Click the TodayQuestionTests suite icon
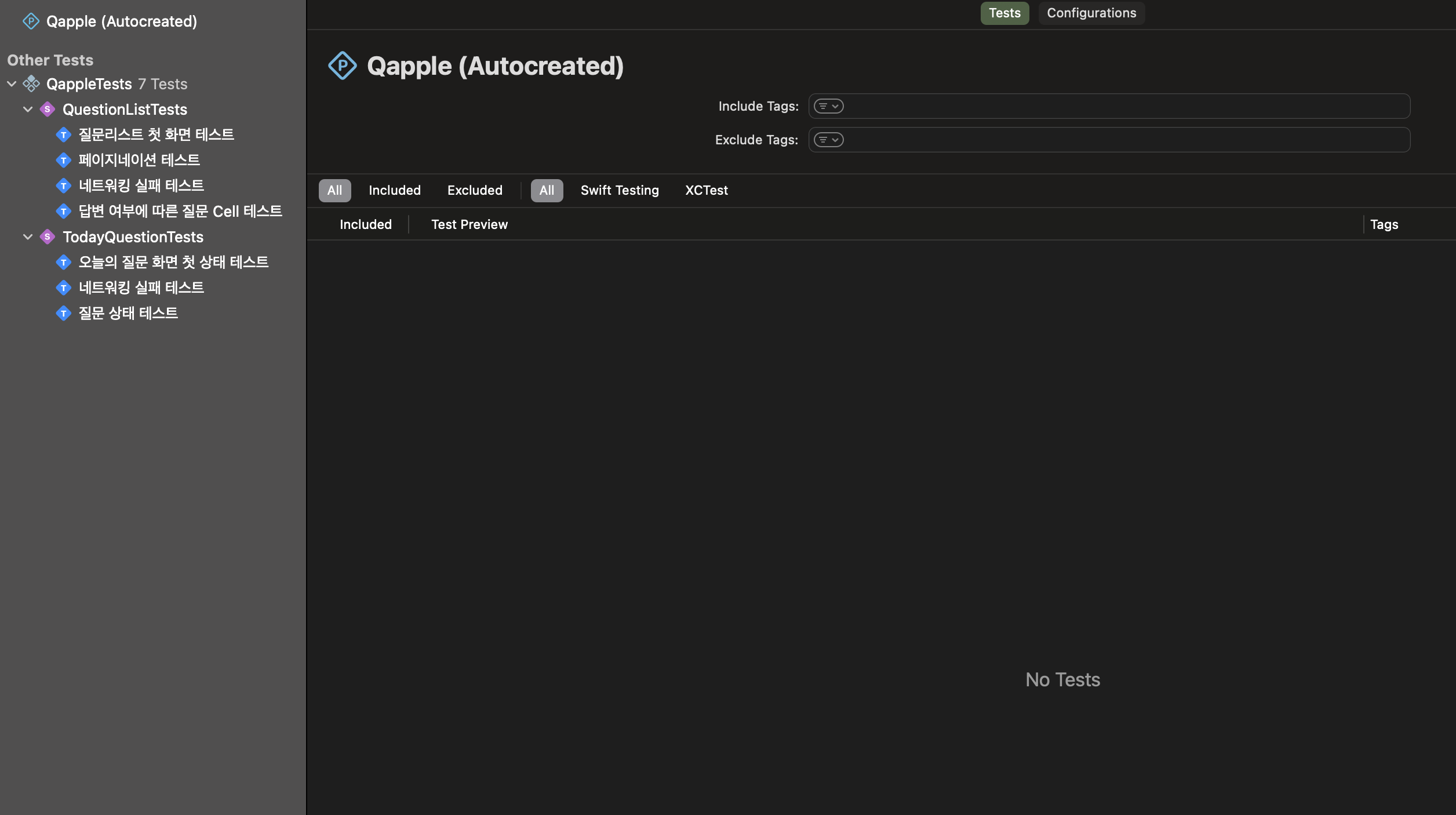This screenshot has width=1456, height=815. click(48, 237)
